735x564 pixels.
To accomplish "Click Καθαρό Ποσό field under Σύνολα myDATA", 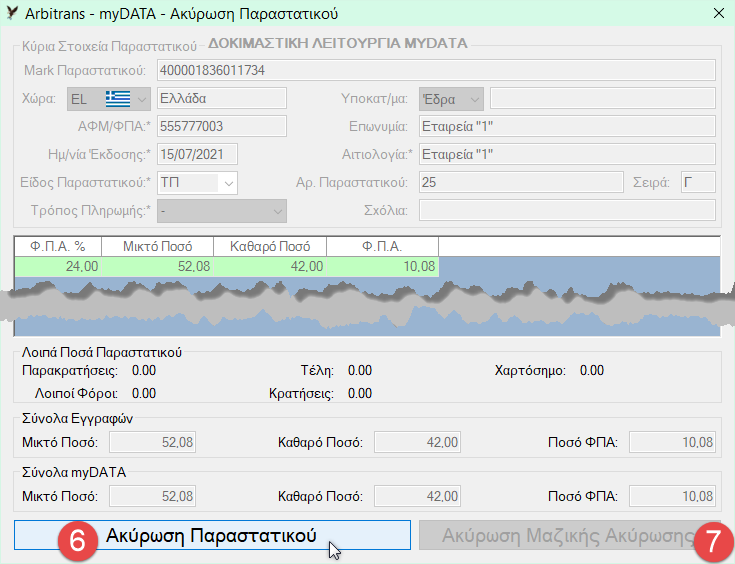I will [417, 496].
